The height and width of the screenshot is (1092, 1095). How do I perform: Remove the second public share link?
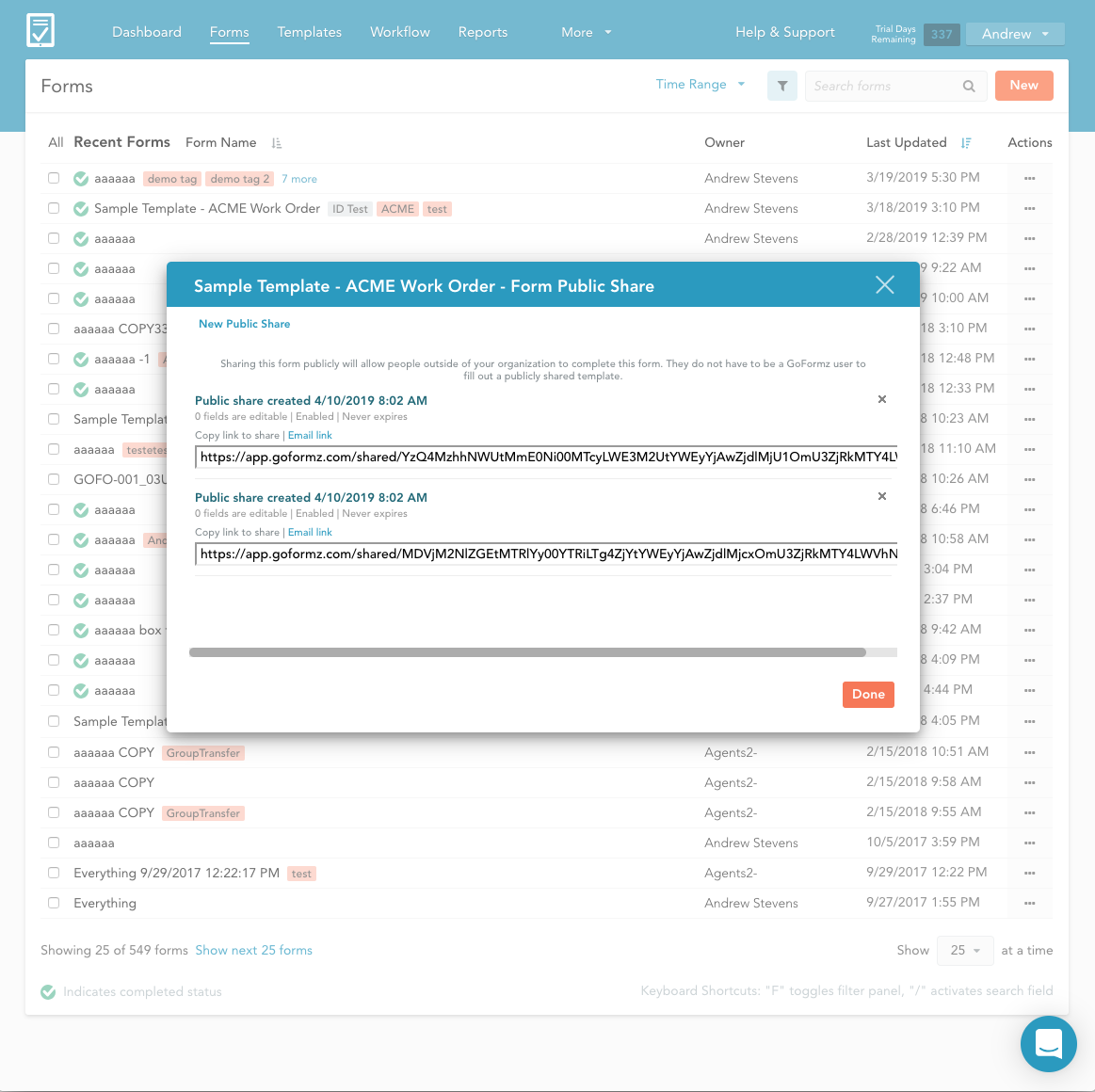pos(882,496)
